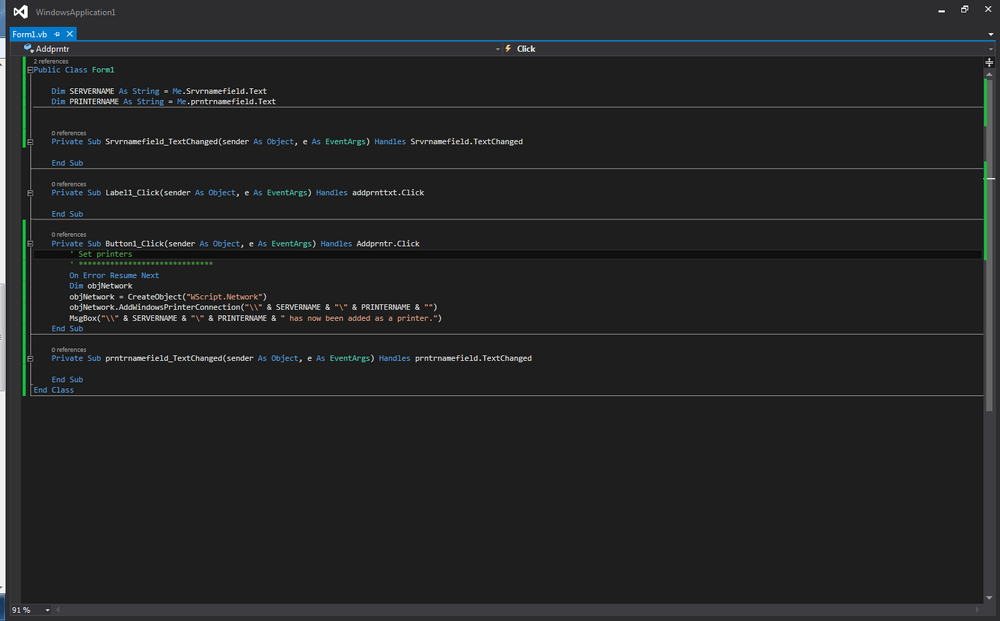Open the Click member dropdown
This screenshot has height=621, width=1000.
[990, 48]
